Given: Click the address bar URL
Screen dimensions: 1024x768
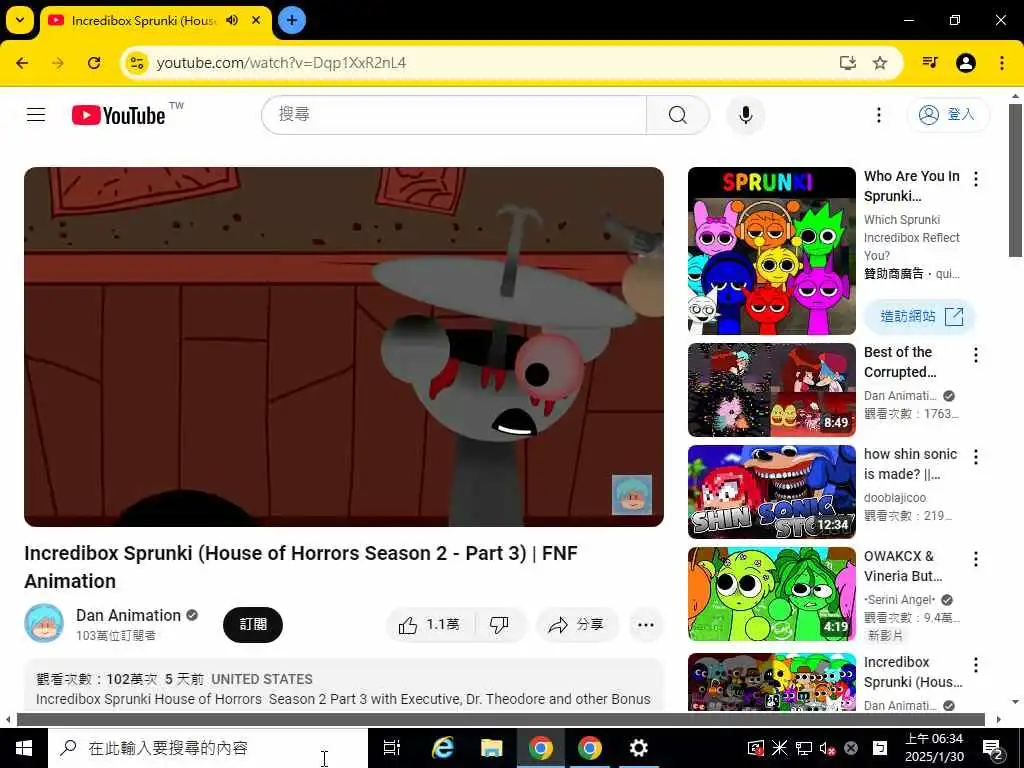Looking at the screenshot, I should click(281, 63).
